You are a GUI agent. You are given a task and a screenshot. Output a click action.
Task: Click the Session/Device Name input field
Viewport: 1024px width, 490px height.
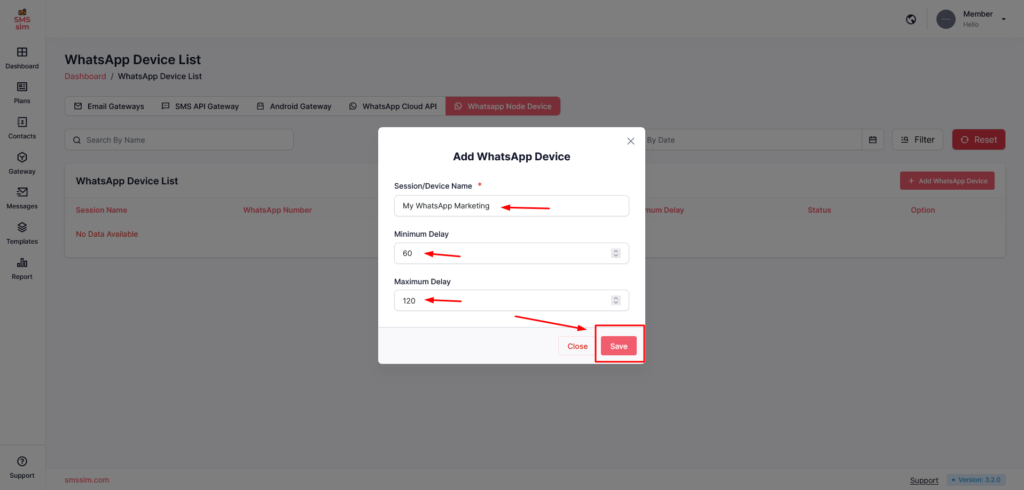511,206
